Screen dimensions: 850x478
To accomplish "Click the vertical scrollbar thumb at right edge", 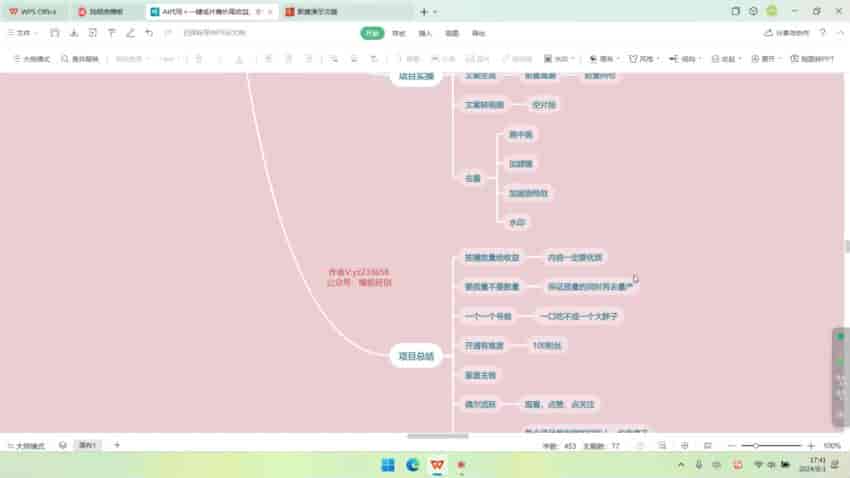I will click(847, 246).
